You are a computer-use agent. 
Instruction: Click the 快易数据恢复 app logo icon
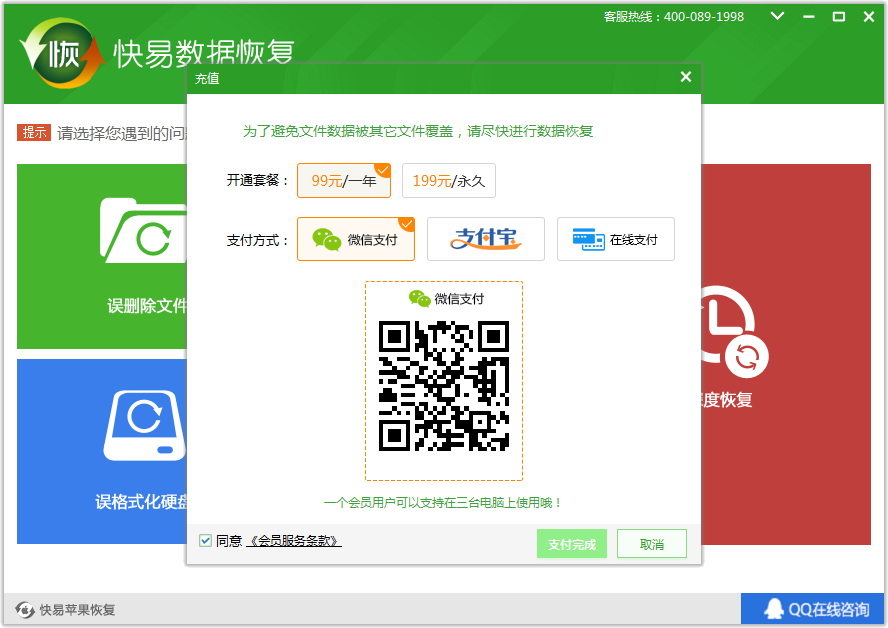point(63,53)
